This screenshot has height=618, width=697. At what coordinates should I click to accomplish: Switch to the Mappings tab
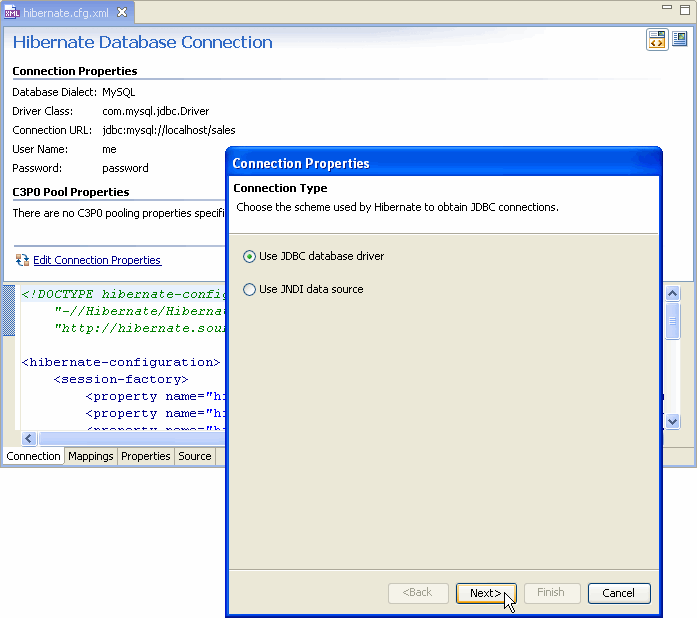pyautogui.click(x=91, y=457)
